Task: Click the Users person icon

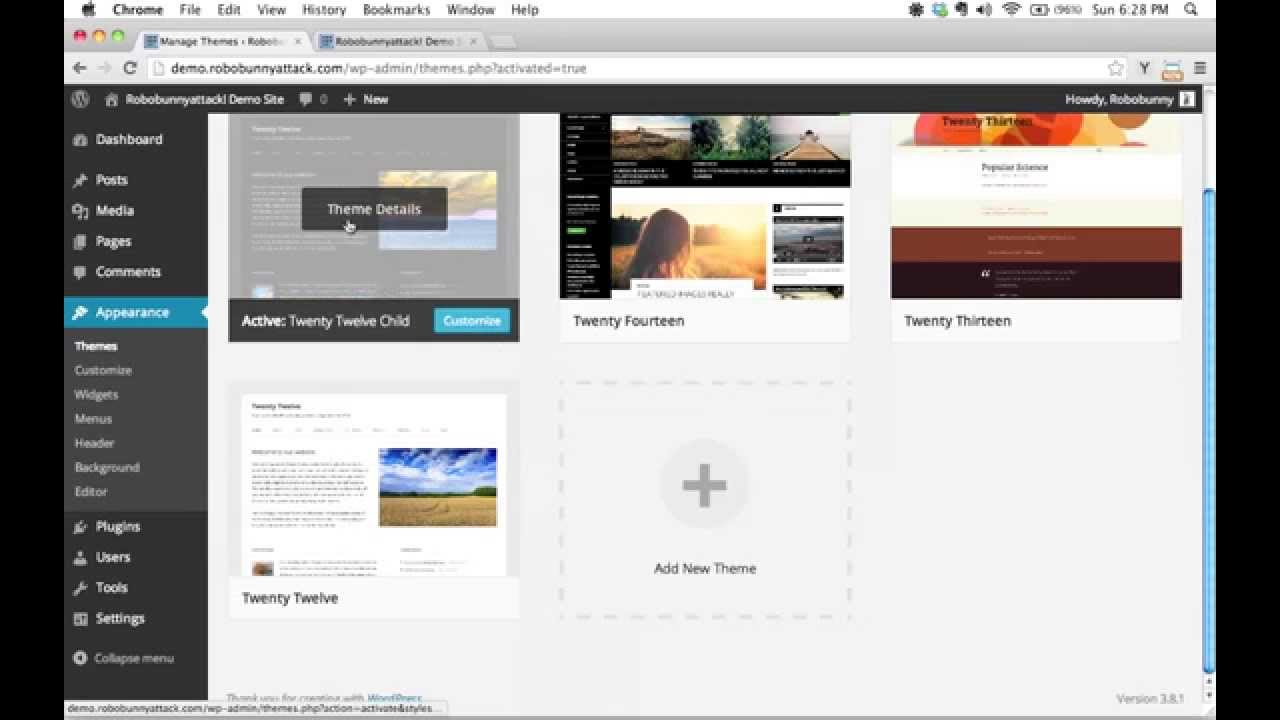Action: coord(81,557)
